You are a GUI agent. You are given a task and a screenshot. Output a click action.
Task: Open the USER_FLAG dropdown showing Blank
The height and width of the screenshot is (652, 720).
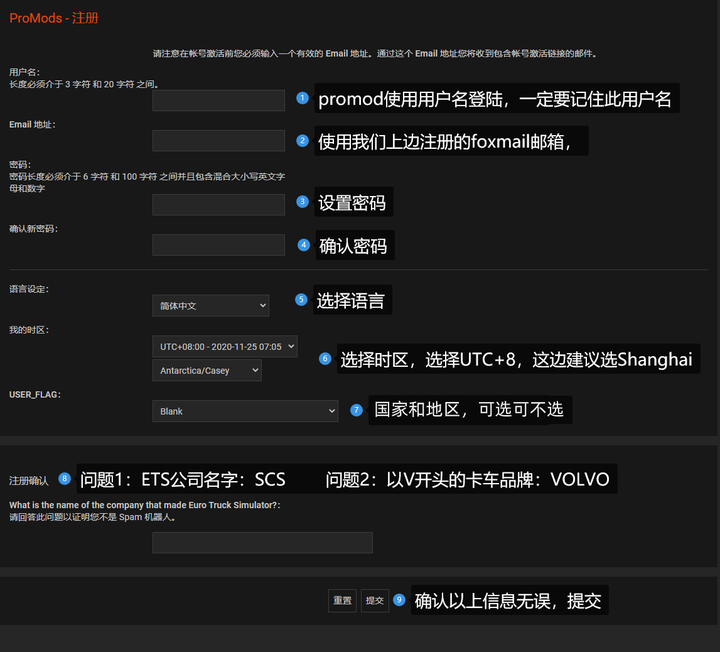(245, 411)
